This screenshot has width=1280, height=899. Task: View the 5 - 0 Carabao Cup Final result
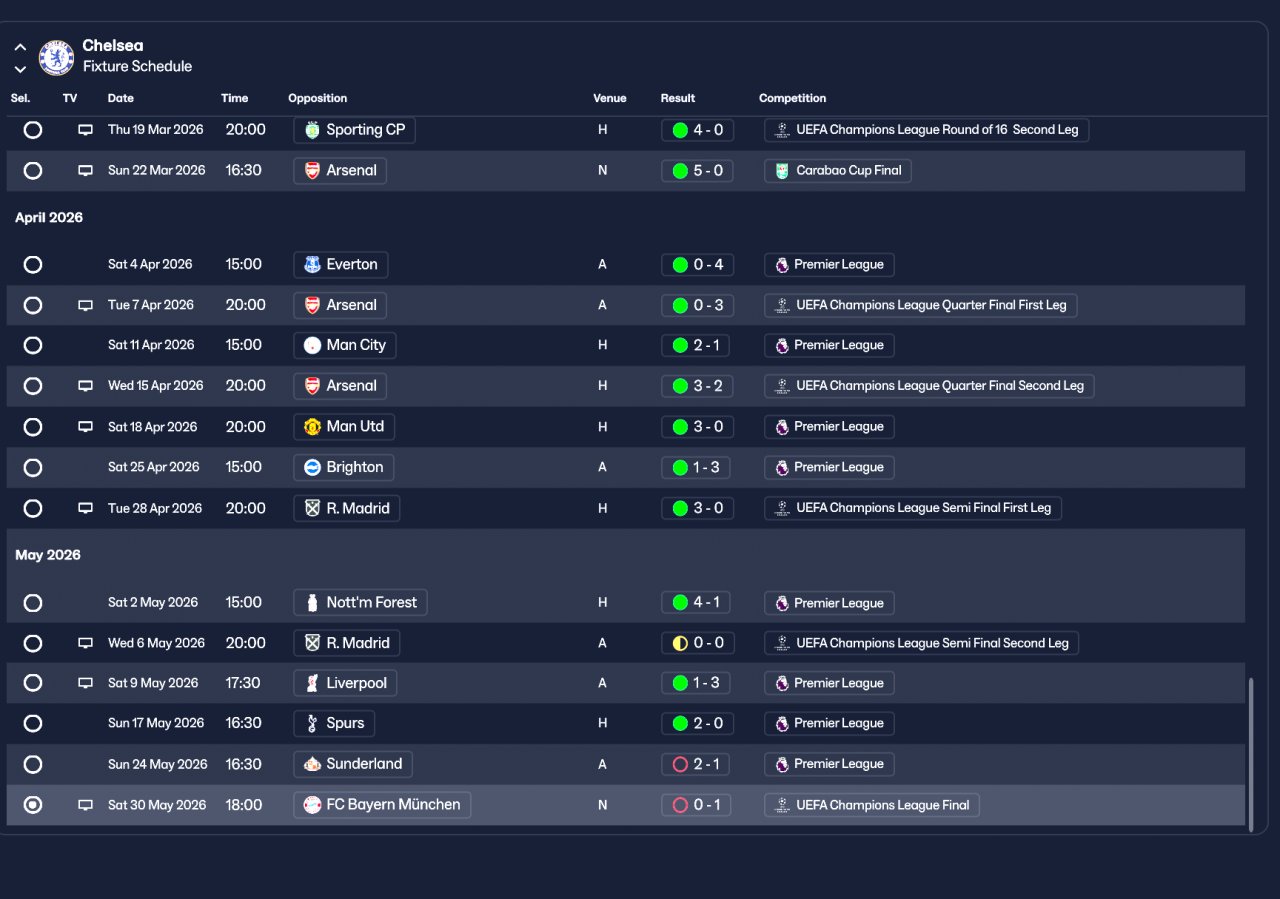[697, 170]
